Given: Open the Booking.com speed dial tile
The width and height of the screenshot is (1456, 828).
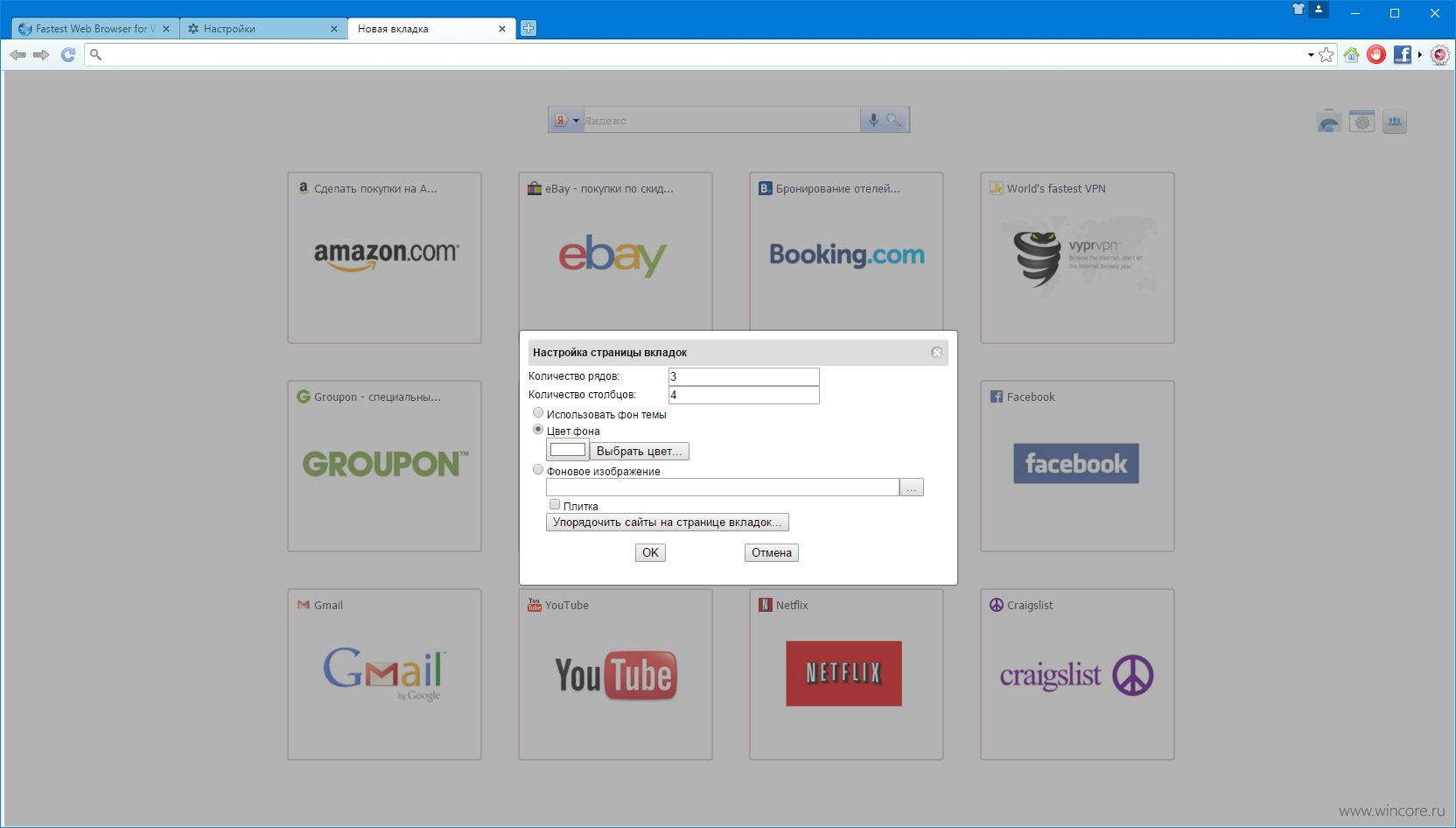Looking at the screenshot, I should point(846,251).
